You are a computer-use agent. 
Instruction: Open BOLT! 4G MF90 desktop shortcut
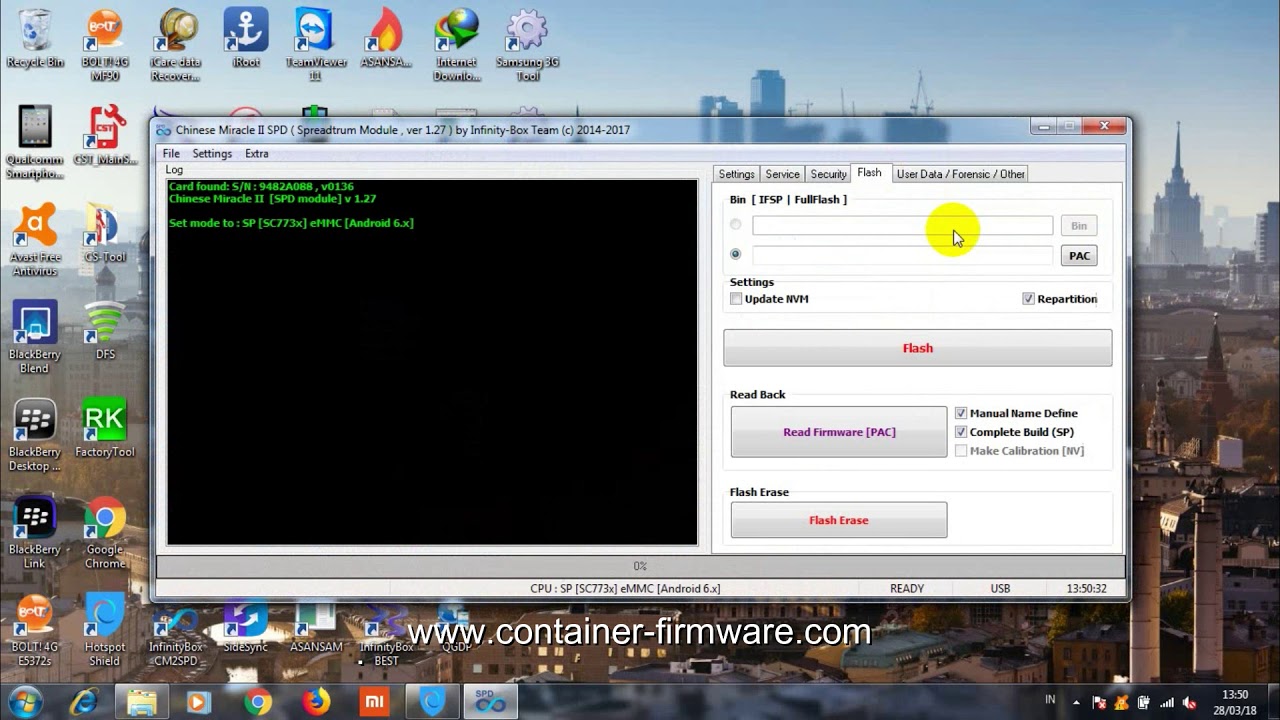105,45
